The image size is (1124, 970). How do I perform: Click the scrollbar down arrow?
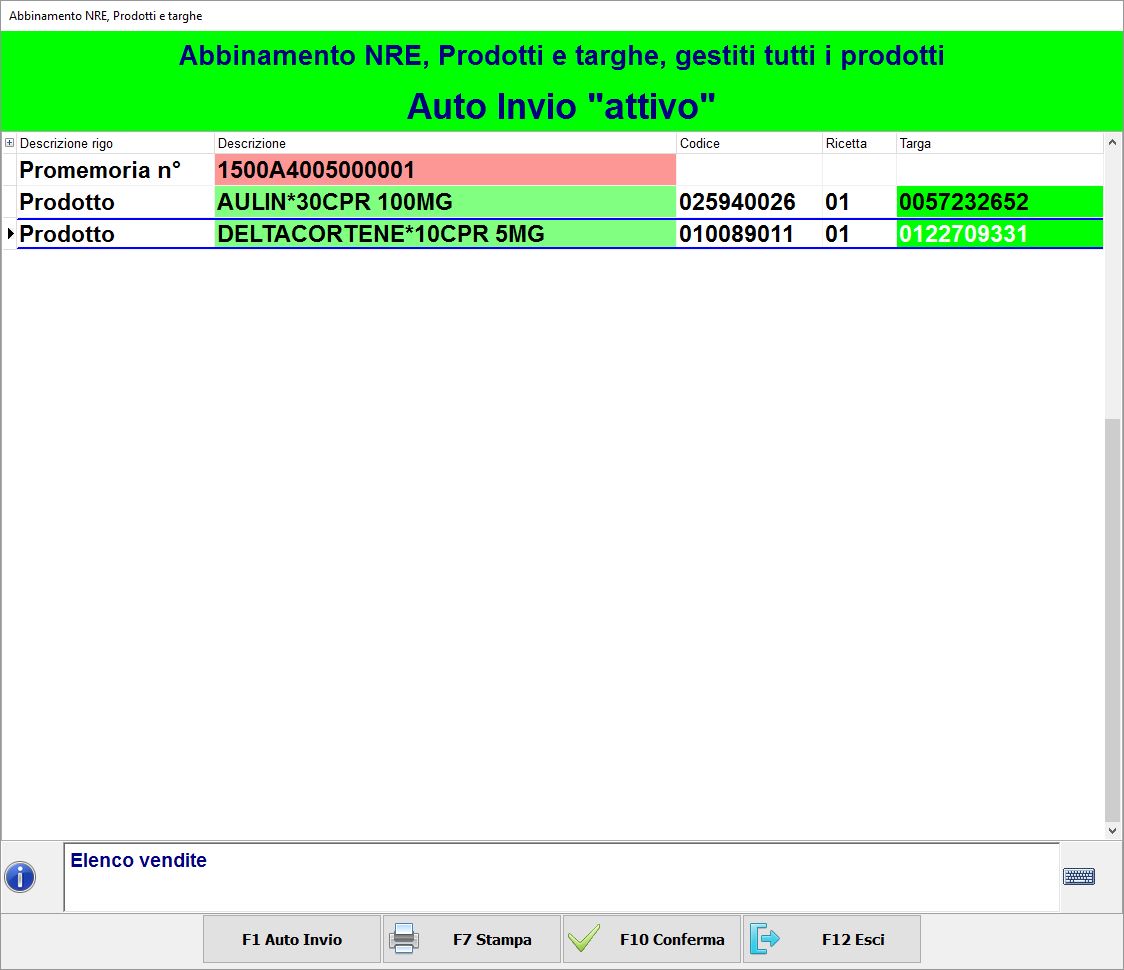coord(1113,830)
